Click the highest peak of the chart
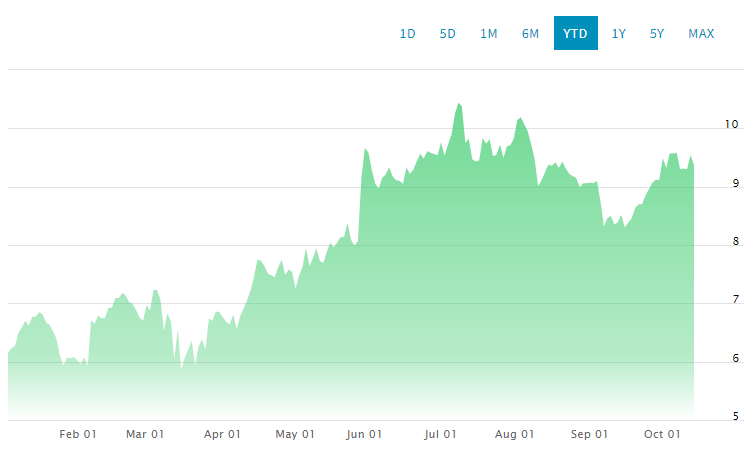 458,104
